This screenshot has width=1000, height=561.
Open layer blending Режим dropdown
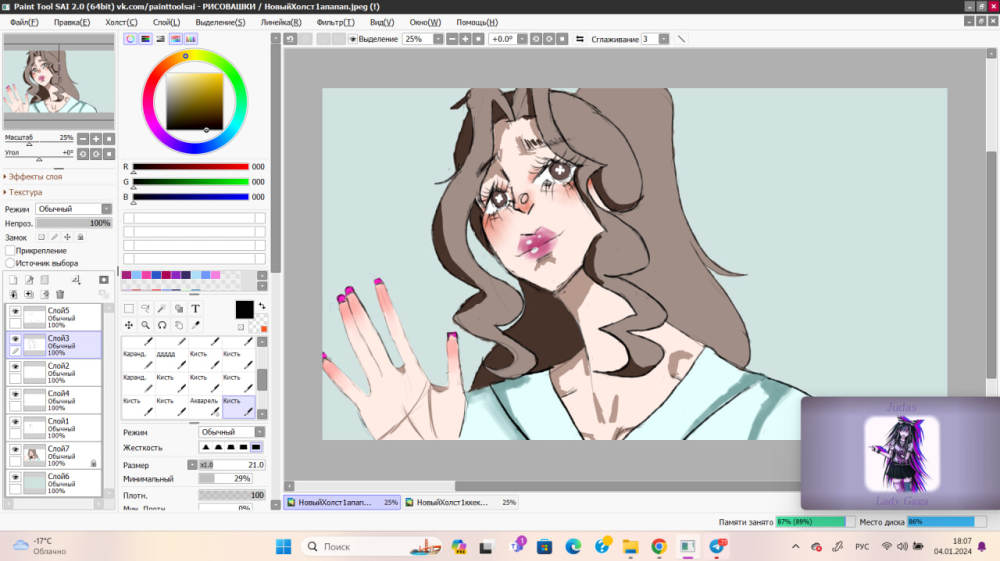pyautogui.click(x=73, y=209)
